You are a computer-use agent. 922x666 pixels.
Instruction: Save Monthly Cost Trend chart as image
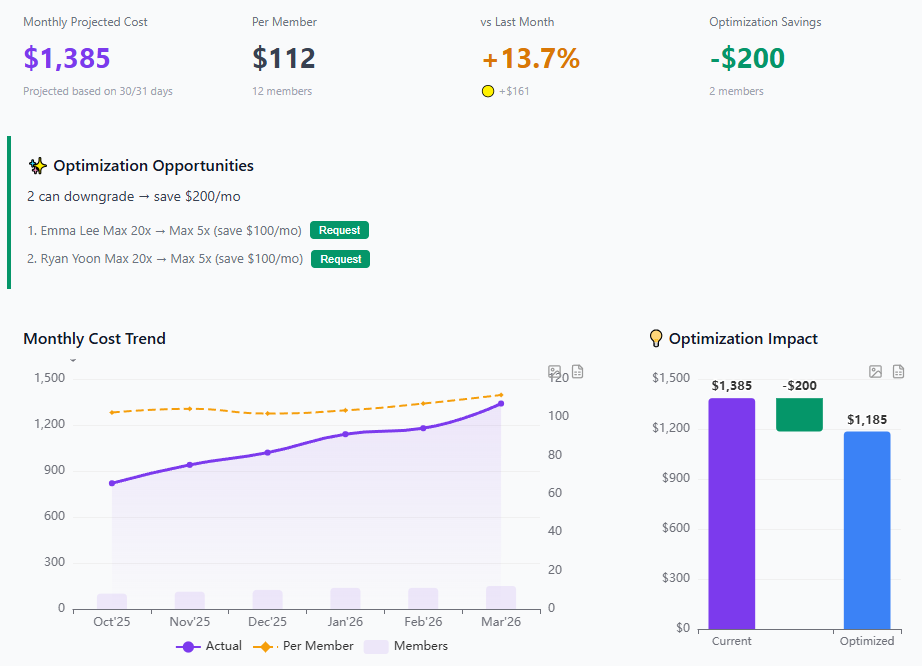coord(555,372)
